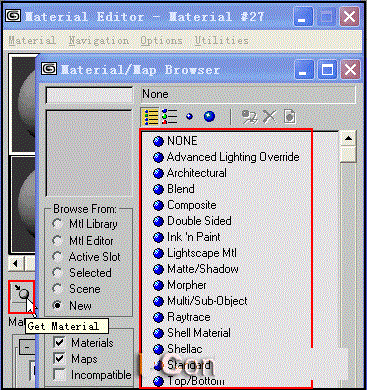
Task: Open the Navigation menu
Action: (99, 41)
